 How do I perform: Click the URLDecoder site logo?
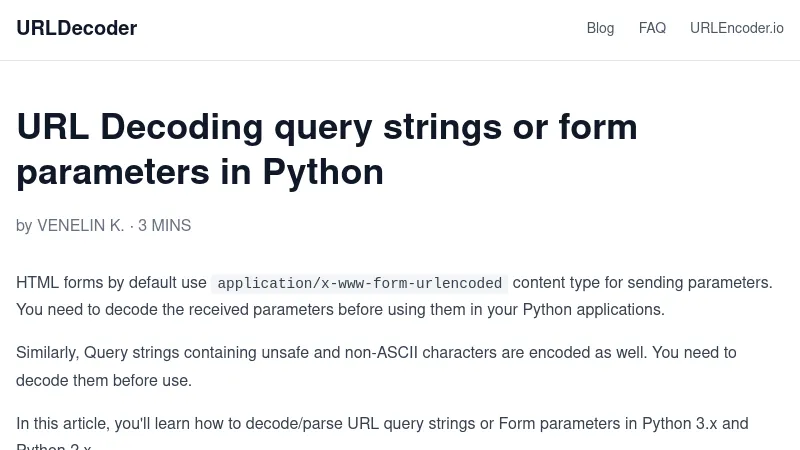tap(77, 28)
